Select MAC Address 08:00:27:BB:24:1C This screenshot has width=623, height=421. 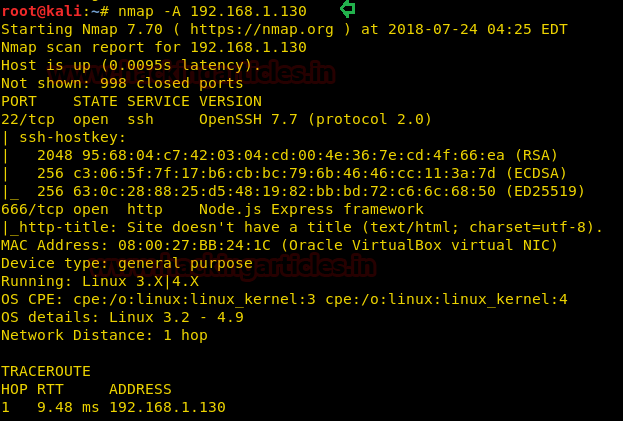pyautogui.click(x=136, y=245)
